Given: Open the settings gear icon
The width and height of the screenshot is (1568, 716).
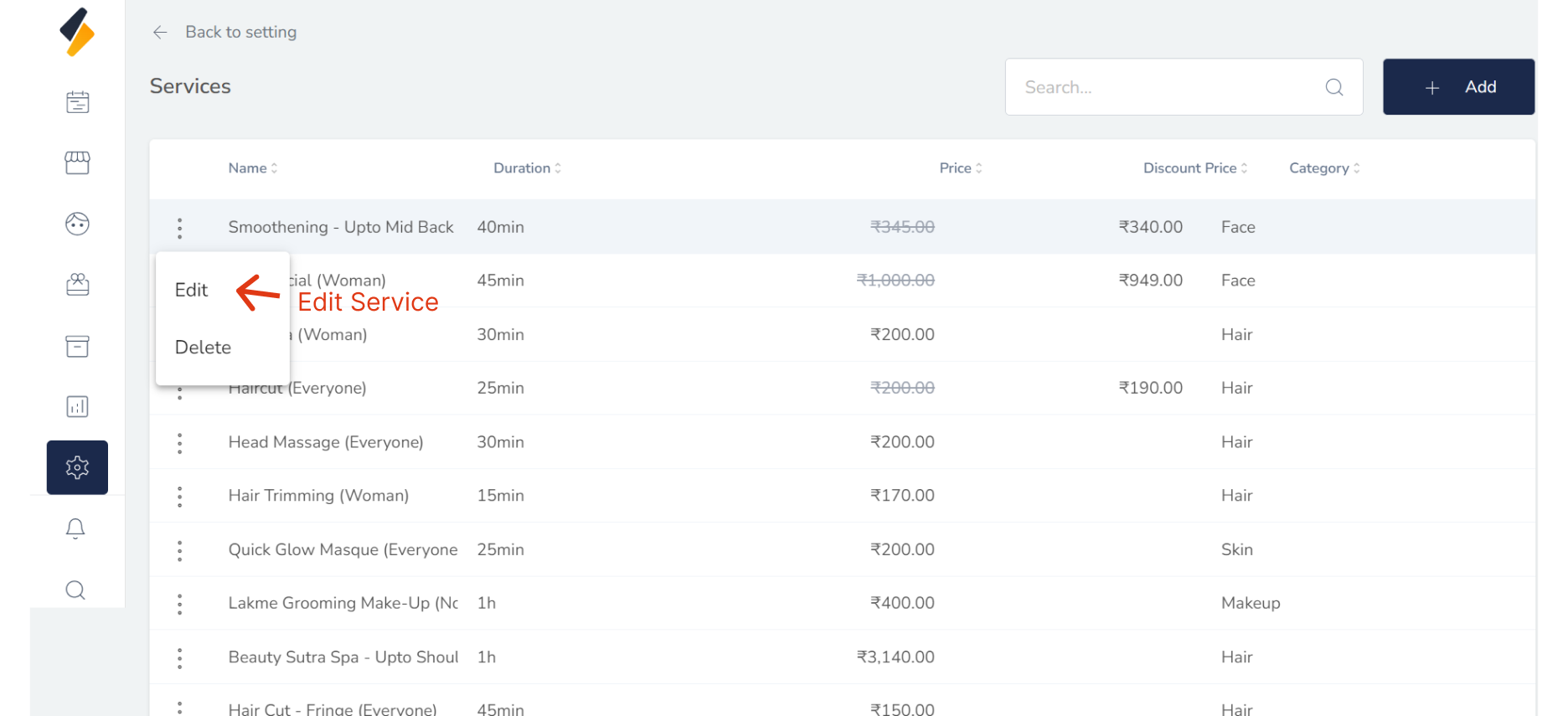Looking at the screenshot, I should tap(77, 467).
